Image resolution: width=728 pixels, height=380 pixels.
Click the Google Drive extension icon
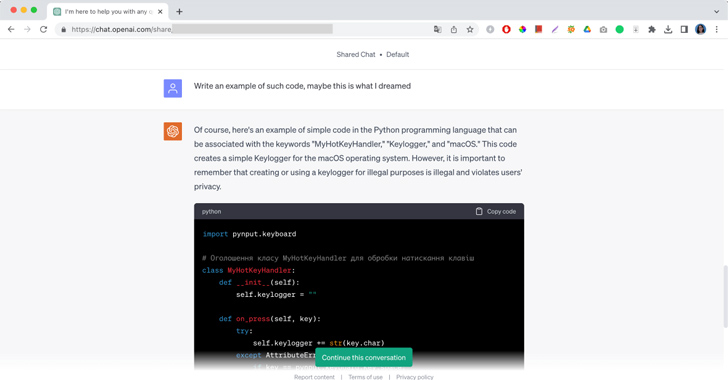click(587, 29)
